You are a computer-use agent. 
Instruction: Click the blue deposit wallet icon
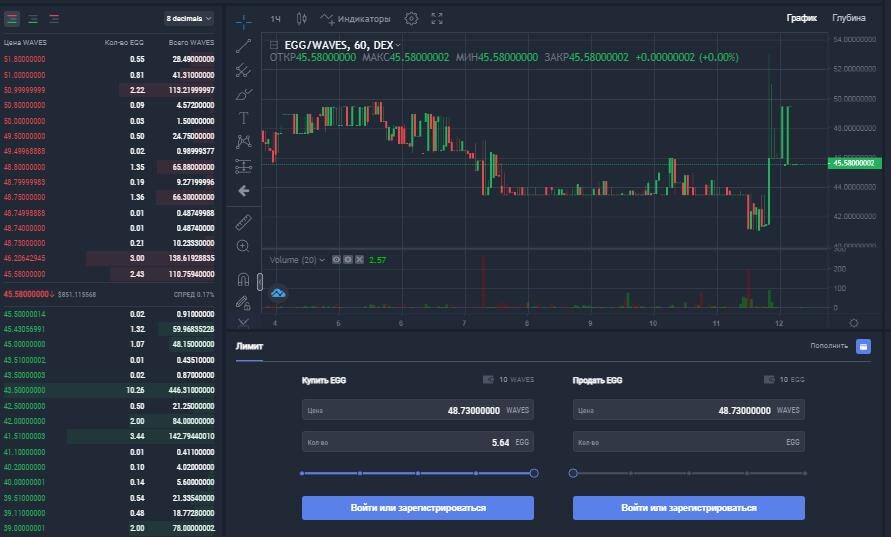click(863, 346)
